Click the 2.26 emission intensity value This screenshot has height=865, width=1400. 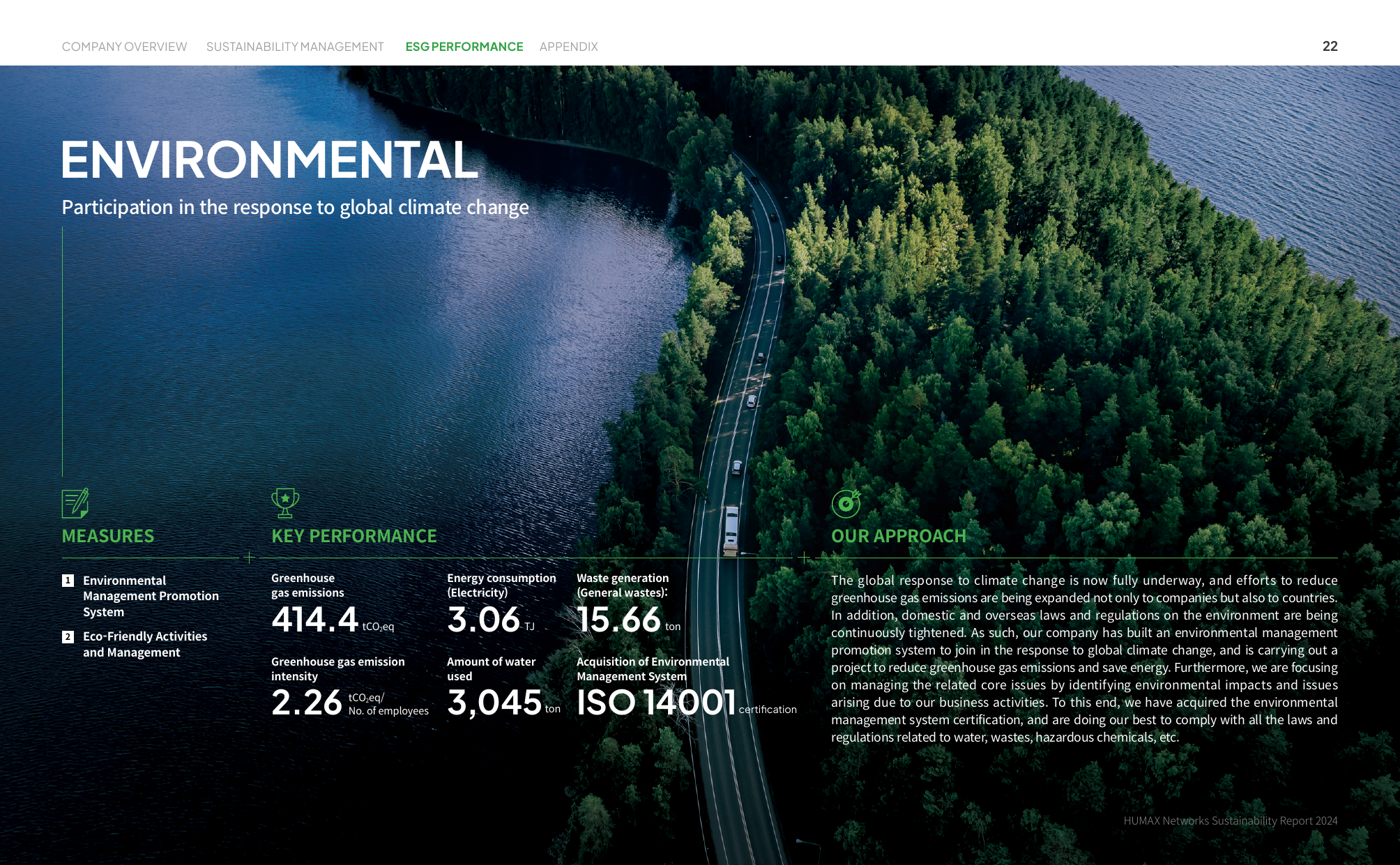tap(307, 703)
